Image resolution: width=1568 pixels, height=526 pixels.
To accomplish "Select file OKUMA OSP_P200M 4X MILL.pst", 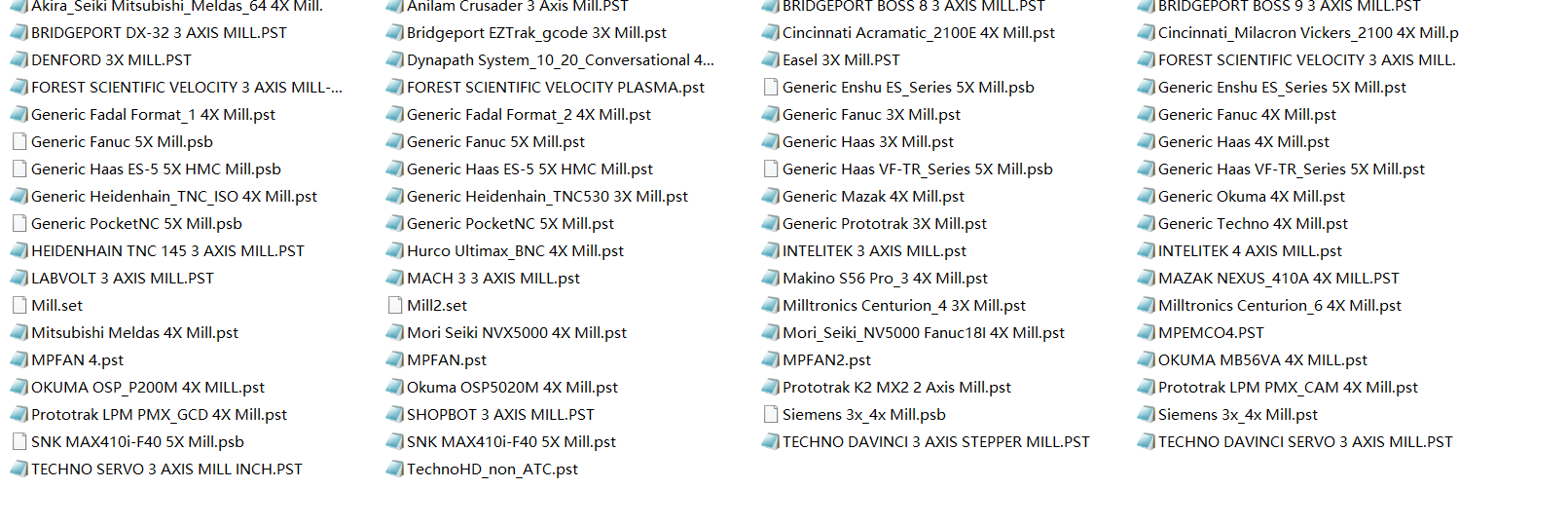I will tap(148, 387).
